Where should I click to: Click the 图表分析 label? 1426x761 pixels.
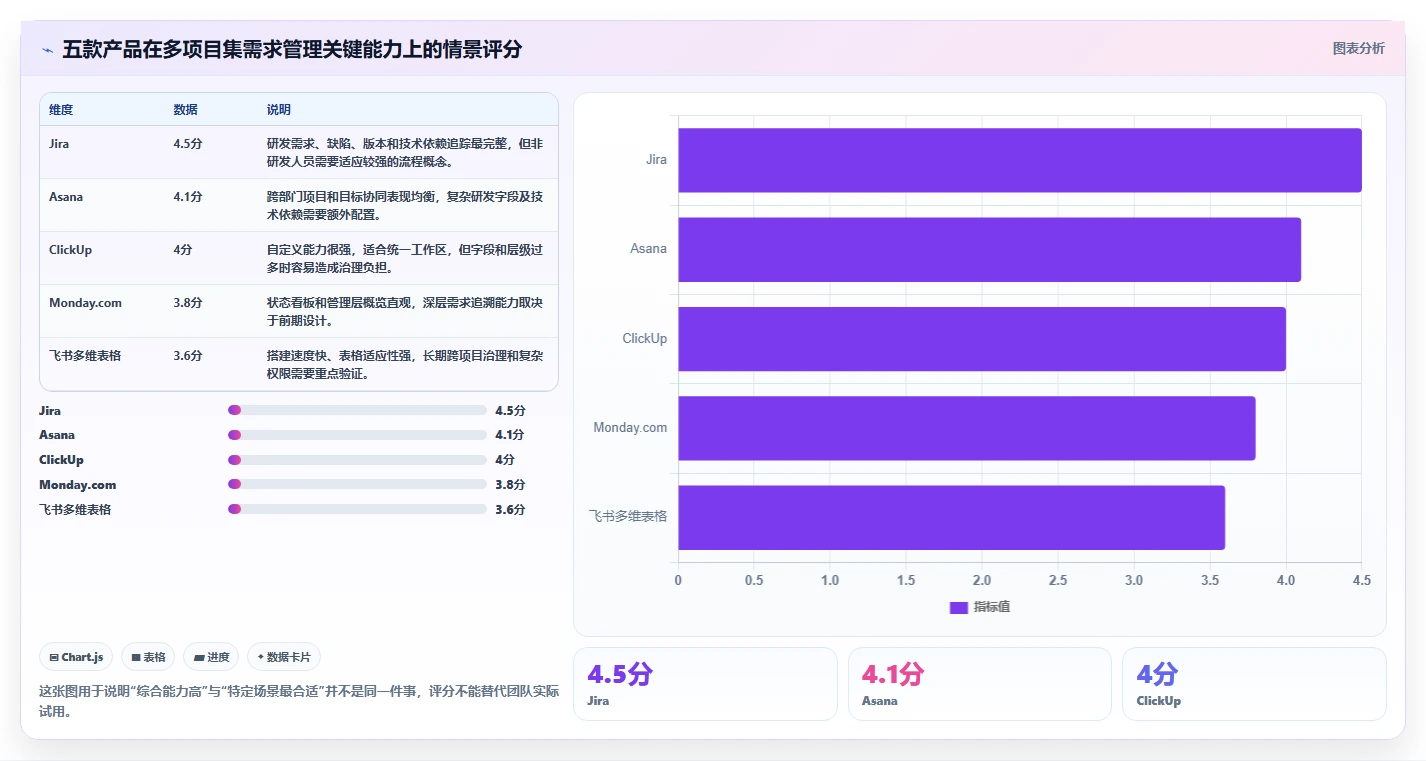point(1358,48)
